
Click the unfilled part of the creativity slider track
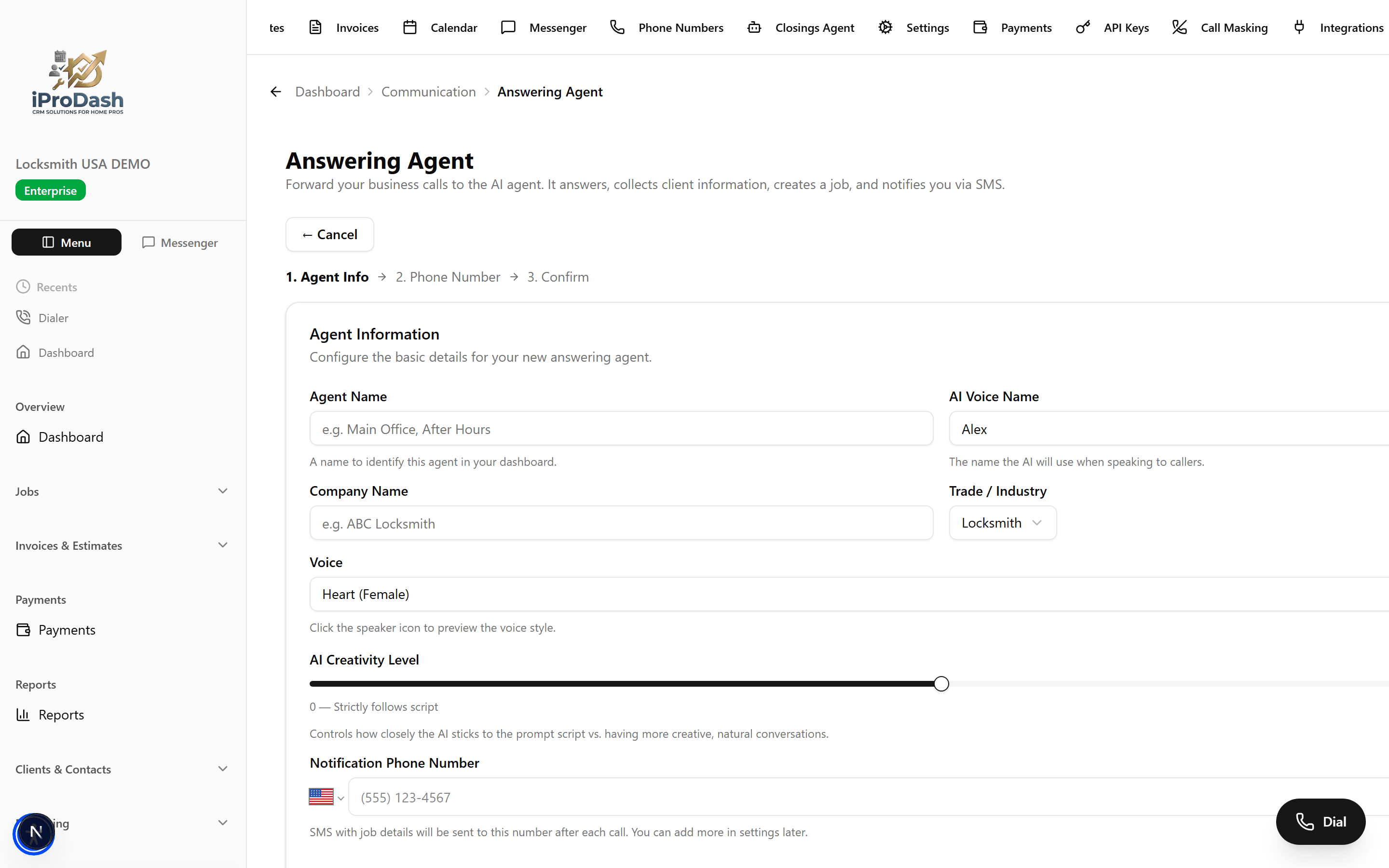(1168, 684)
